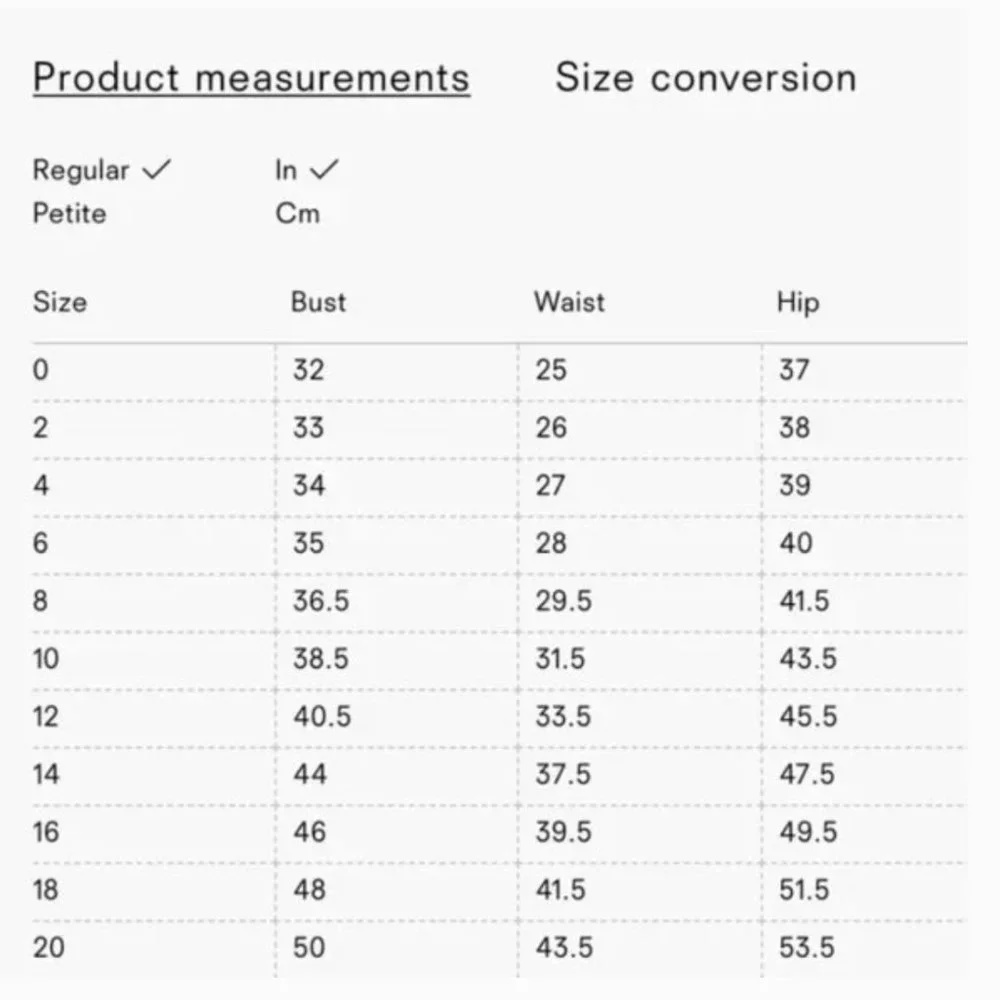Select the size 0 row label
Image resolution: width=1000 pixels, height=1000 pixels.
point(40,370)
